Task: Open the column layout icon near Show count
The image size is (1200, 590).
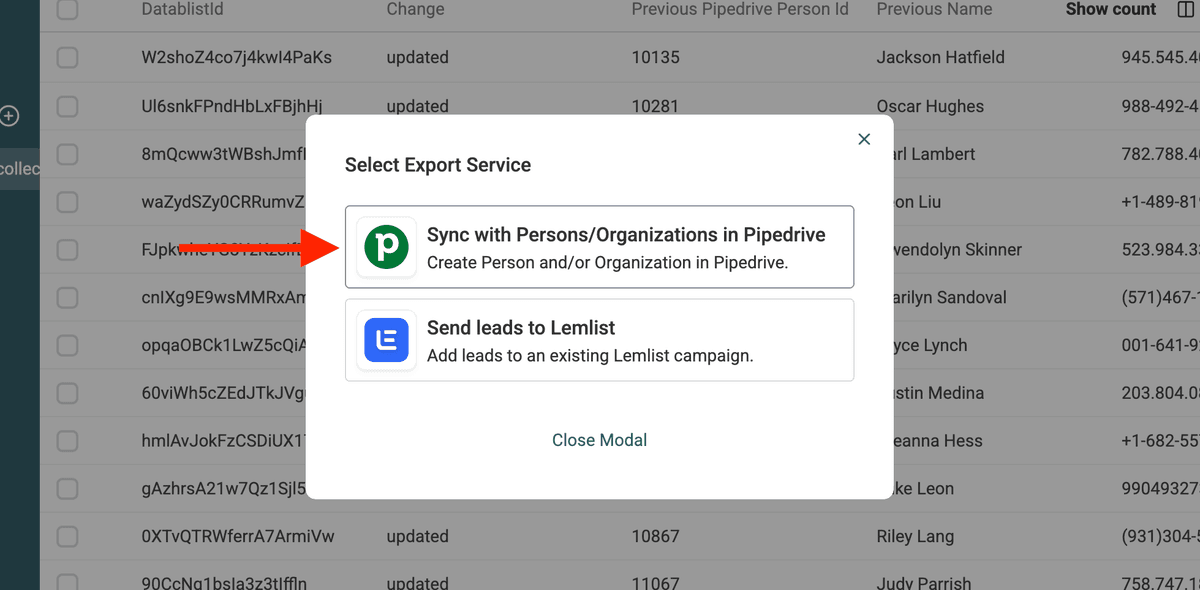Action: coord(1186,9)
